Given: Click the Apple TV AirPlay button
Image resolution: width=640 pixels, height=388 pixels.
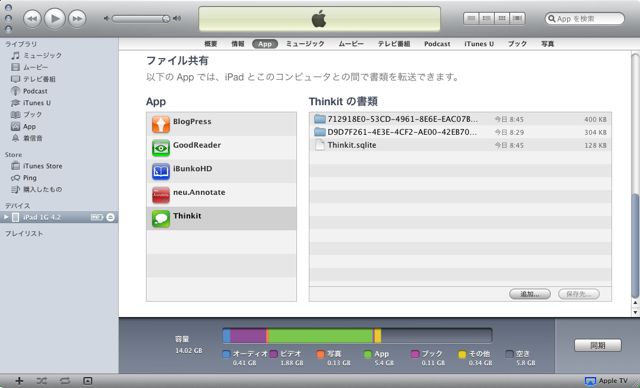Looking at the screenshot, I should [x=607, y=381].
